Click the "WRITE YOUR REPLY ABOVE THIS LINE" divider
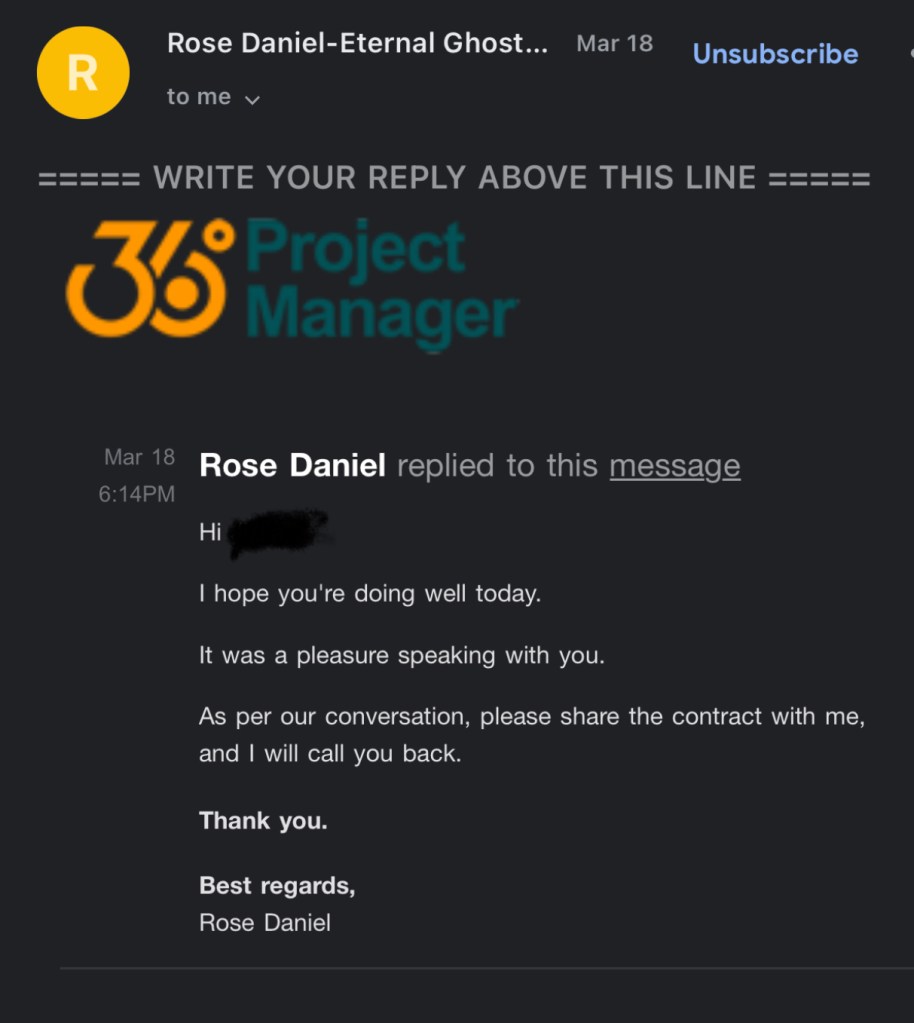This screenshot has width=914, height=1023. [x=454, y=178]
